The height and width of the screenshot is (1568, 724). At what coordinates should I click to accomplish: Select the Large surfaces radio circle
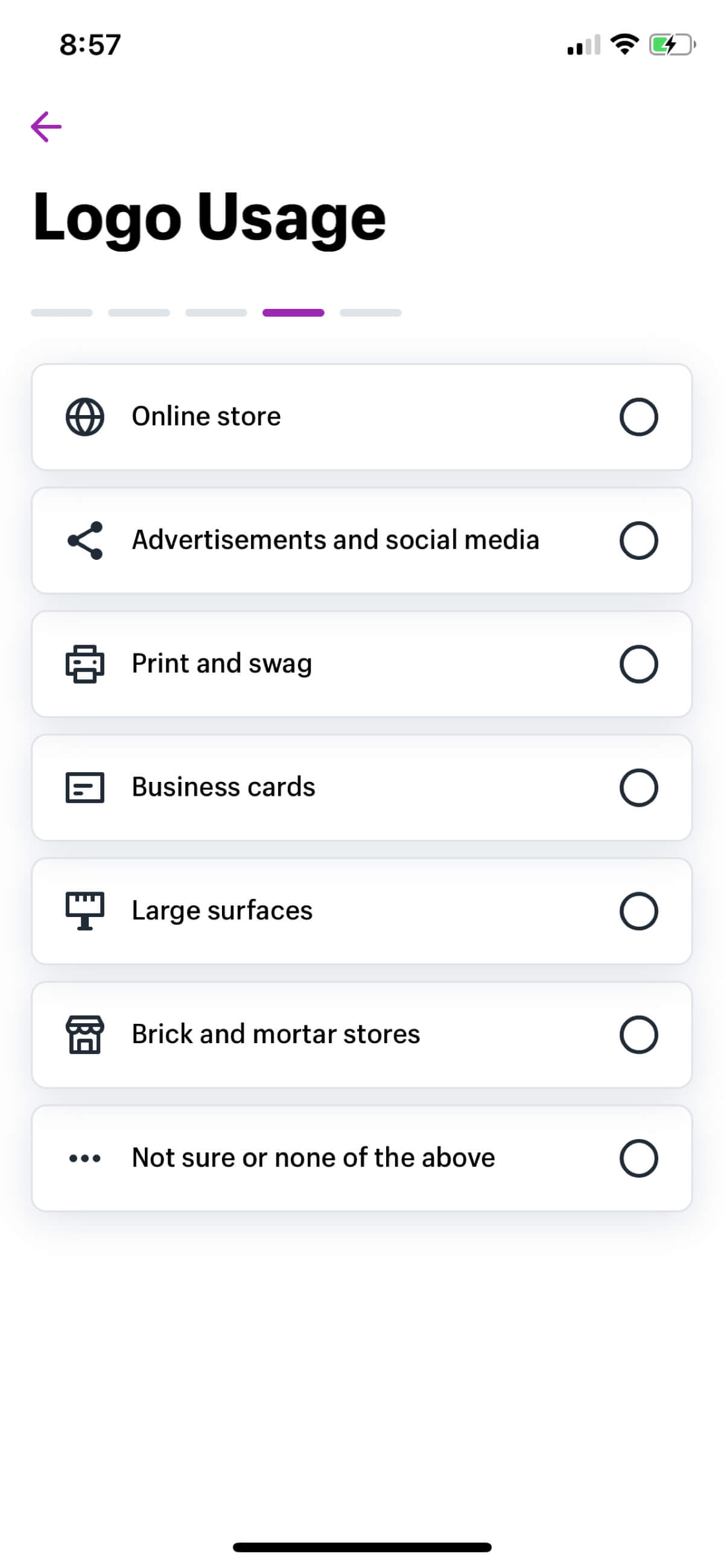pos(639,911)
